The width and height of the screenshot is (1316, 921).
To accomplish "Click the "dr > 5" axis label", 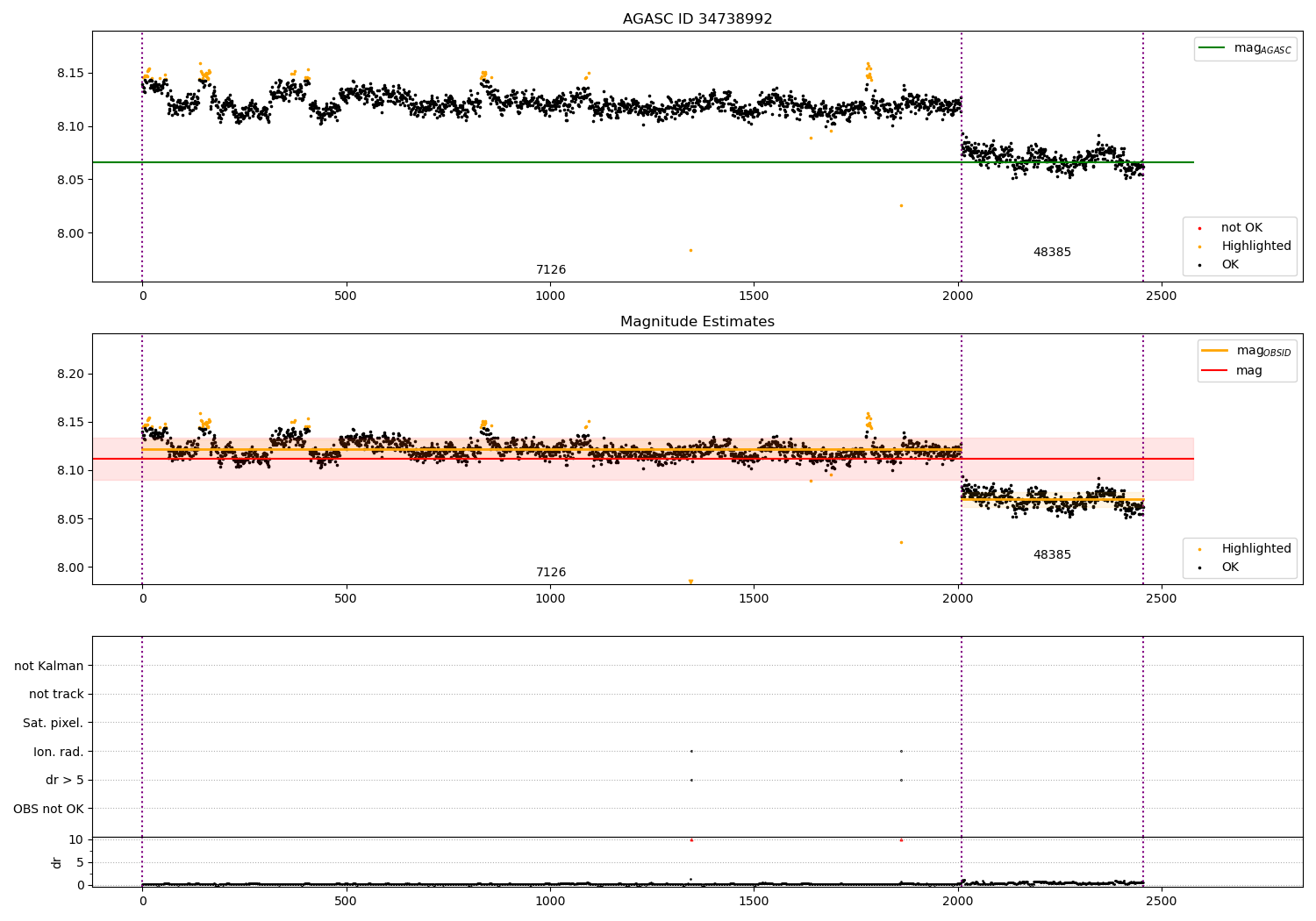I will pos(65,780).
